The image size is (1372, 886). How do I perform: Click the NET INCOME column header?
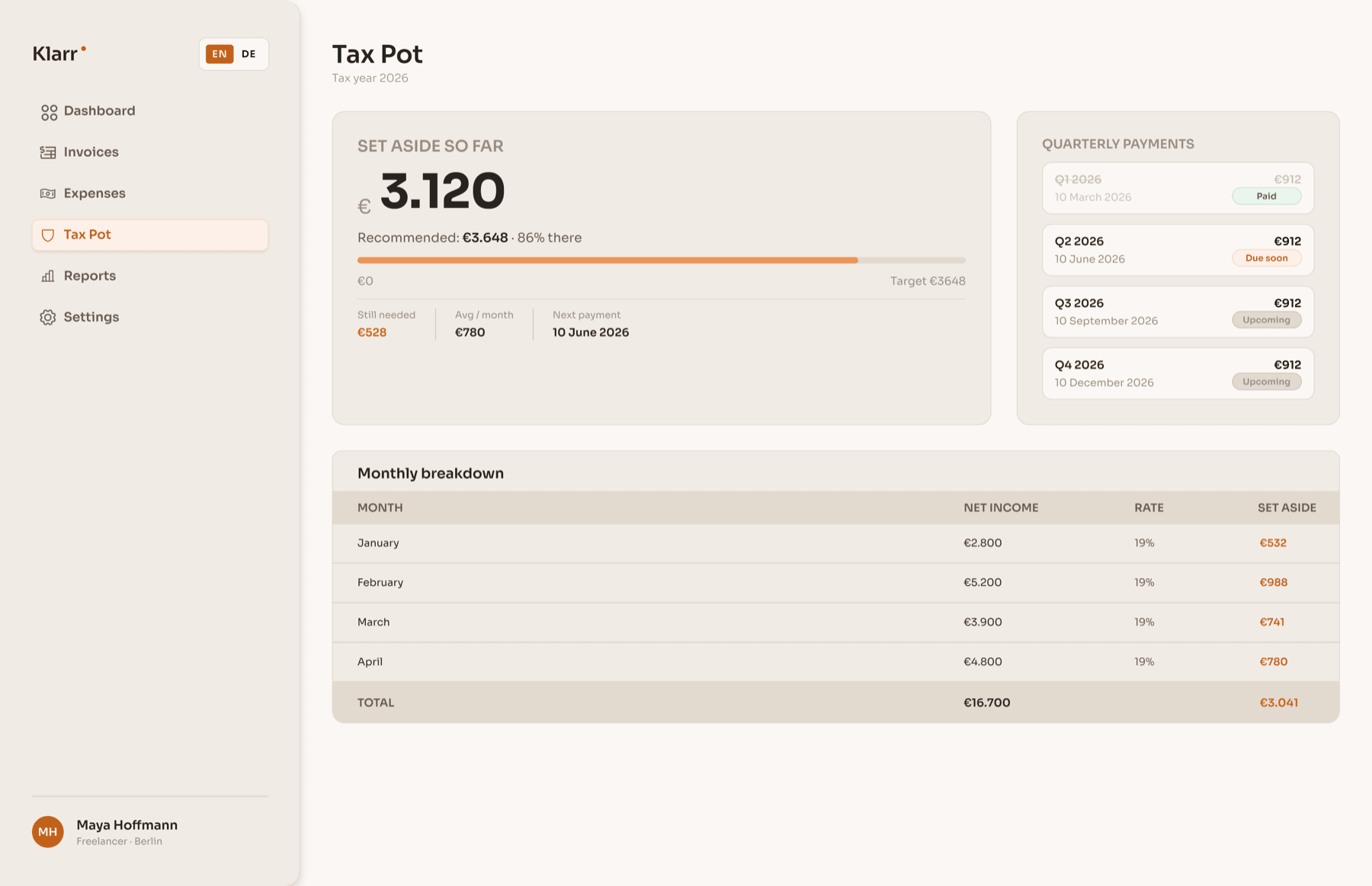[x=1001, y=507]
